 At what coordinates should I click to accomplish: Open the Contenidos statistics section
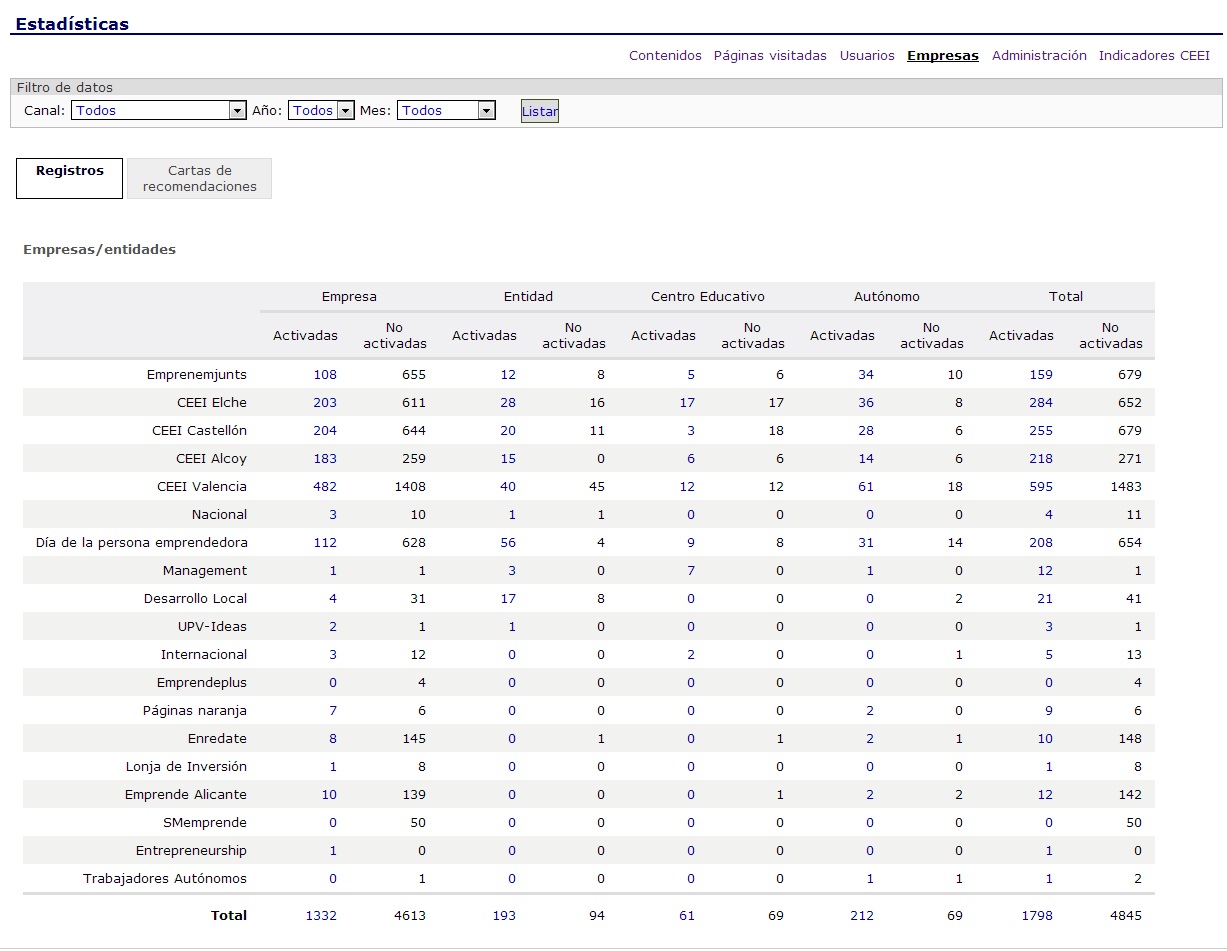point(665,56)
